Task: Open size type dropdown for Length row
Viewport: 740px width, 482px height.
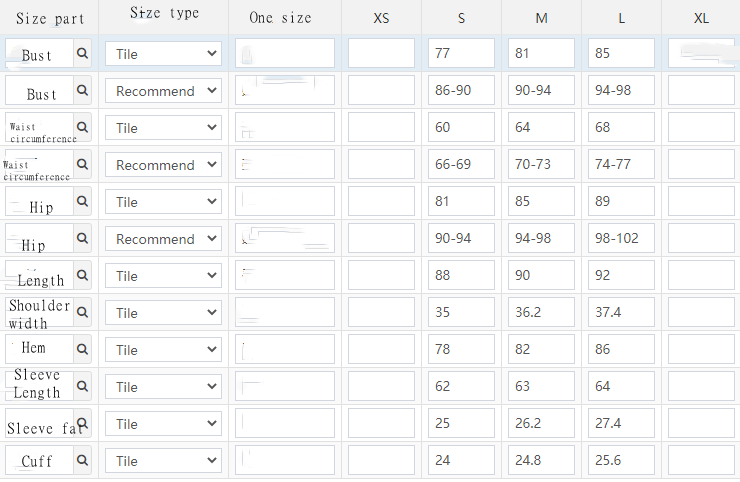Action: pyautogui.click(x=163, y=276)
